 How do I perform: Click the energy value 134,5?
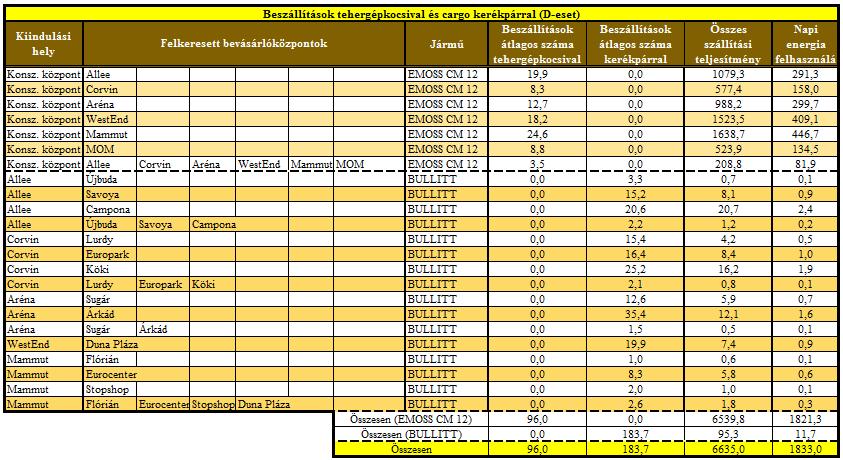coord(805,149)
